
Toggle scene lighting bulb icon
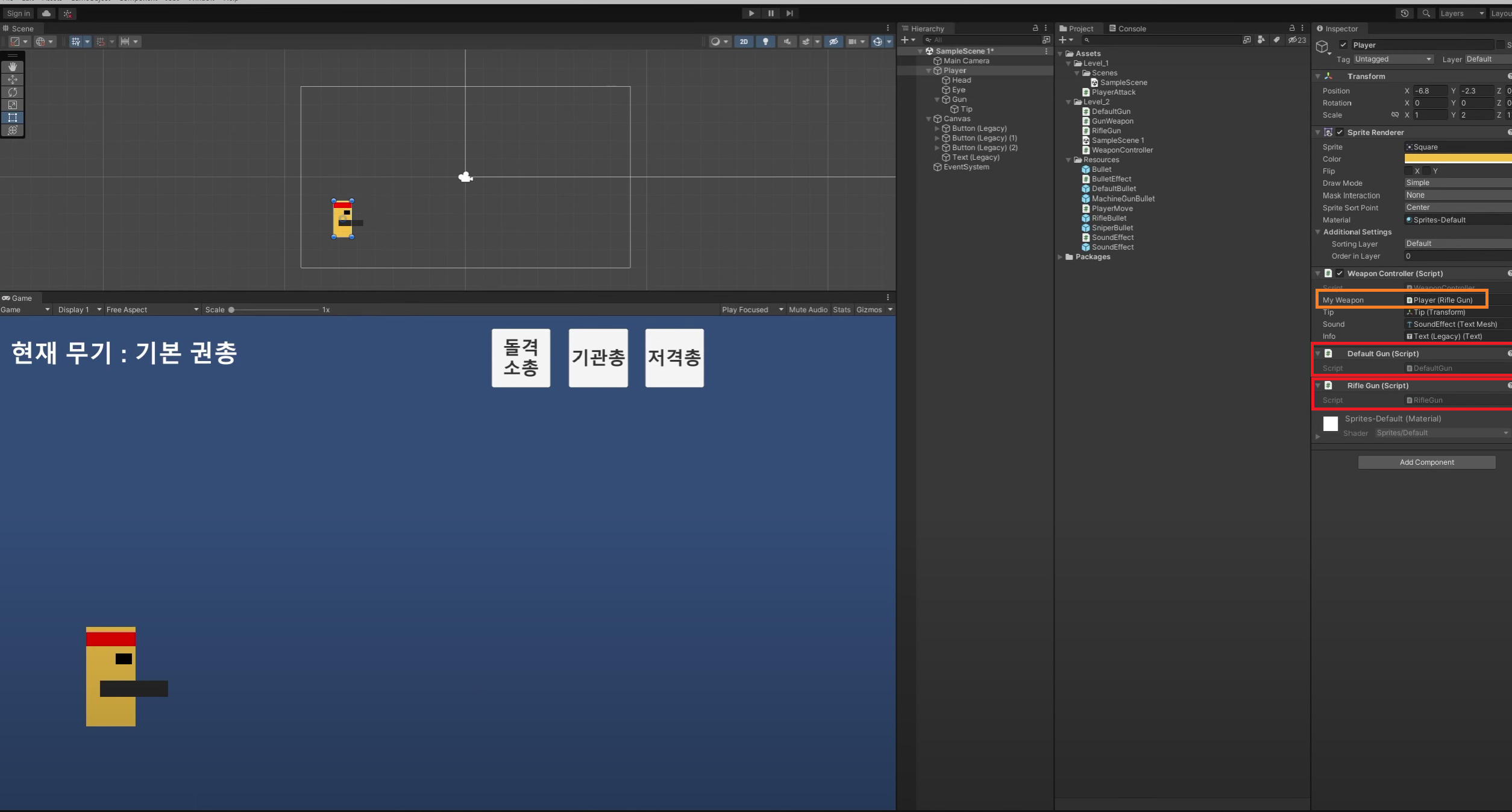765,42
